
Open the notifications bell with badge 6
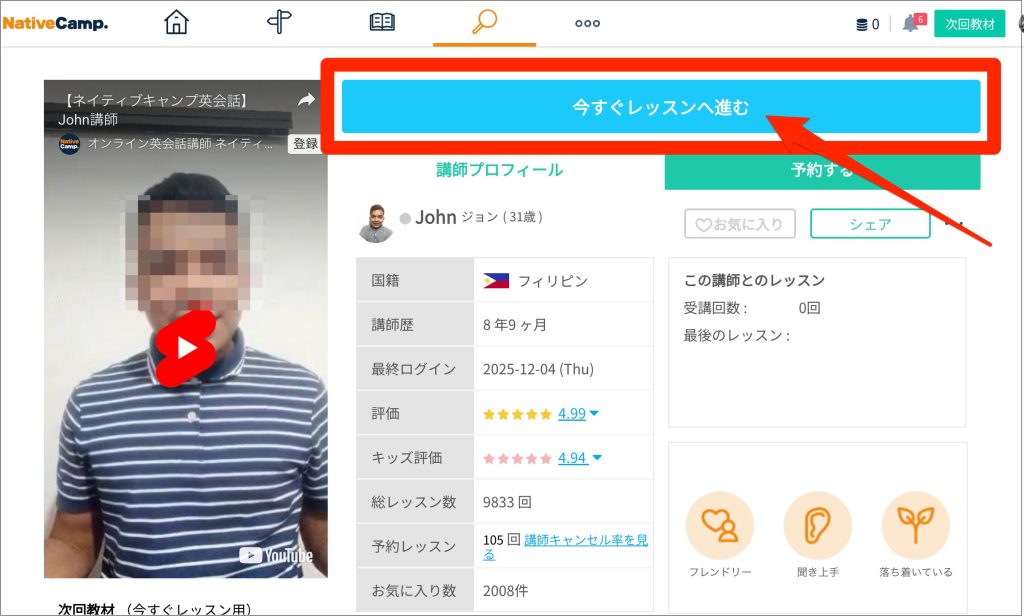pyautogui.click(x=911, y=23)
